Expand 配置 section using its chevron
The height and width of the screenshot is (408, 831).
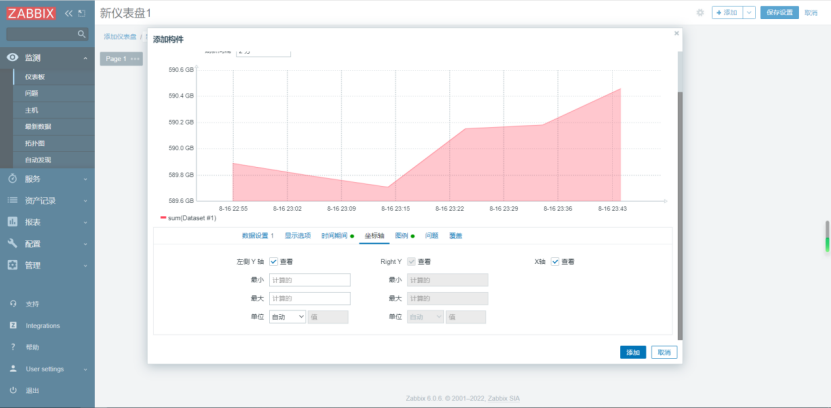point(85,244)
